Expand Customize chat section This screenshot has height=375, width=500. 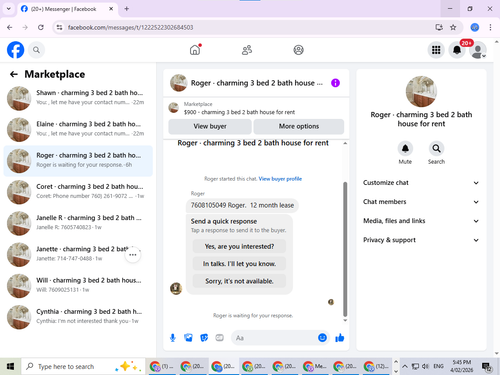(x=421, y=183)
